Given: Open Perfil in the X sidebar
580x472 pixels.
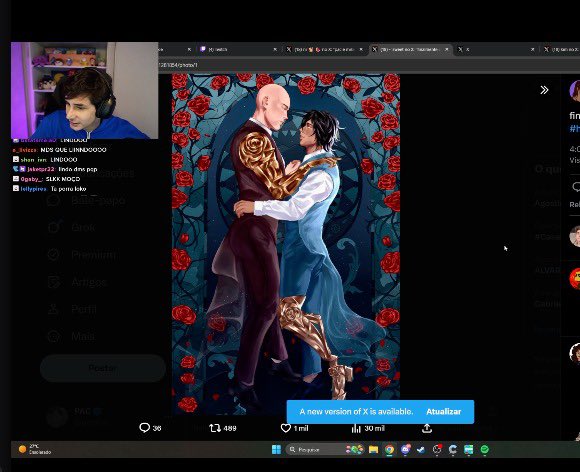Looking at the screenshot, I should [84, 309].
